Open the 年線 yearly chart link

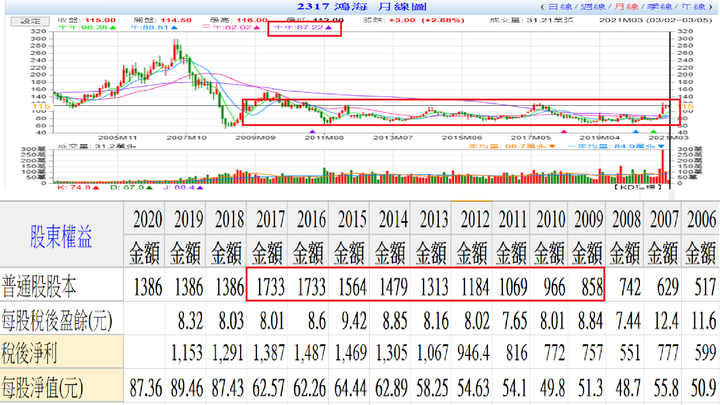(x=693, y=6)
